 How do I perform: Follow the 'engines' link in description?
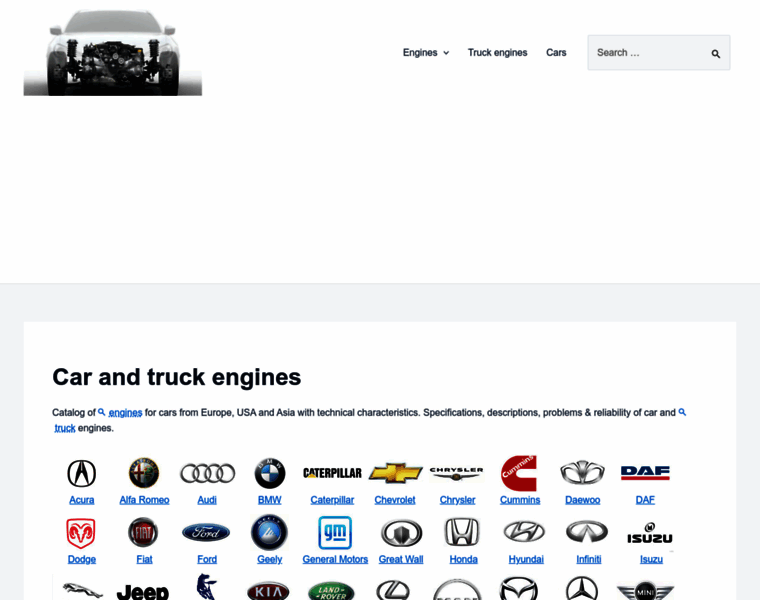(x=125, y=412)
